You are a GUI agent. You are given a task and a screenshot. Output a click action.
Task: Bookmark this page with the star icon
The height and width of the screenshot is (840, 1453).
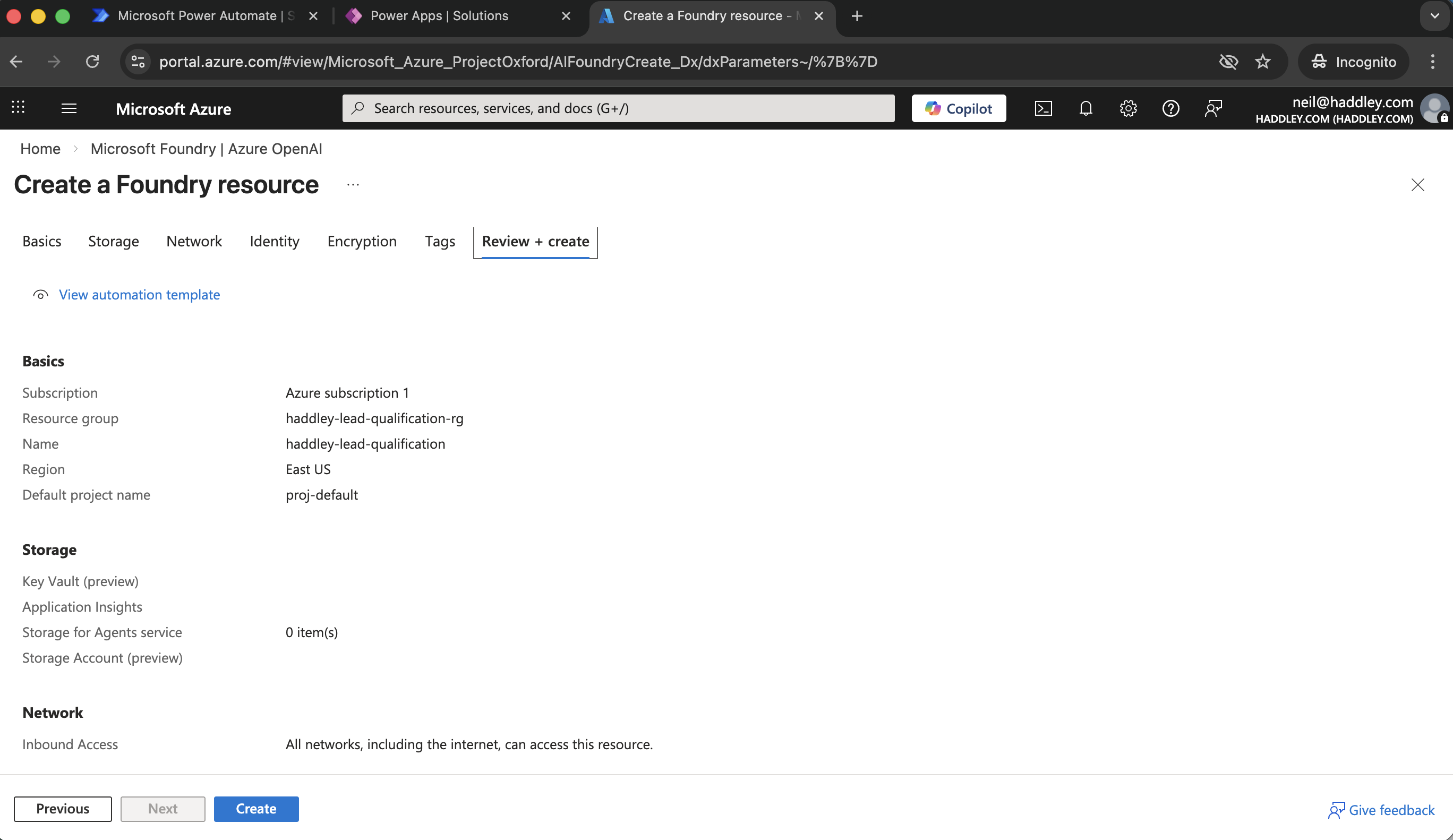pyautogui.click(x=1263, y=62)
